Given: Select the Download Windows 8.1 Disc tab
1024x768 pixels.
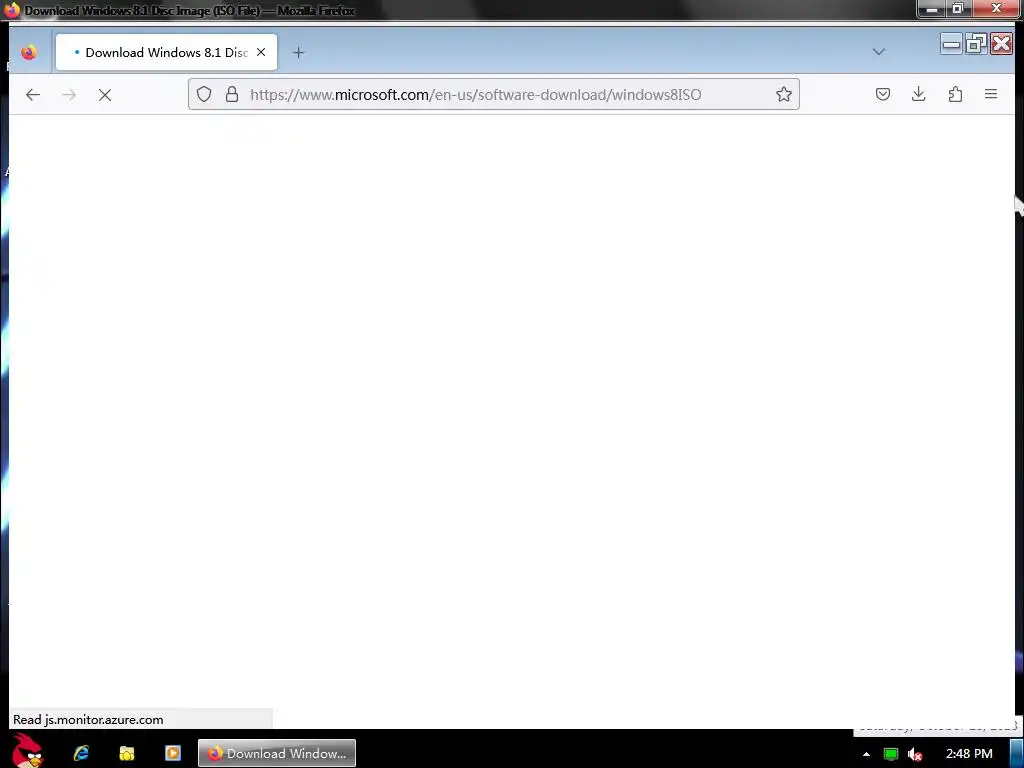Looking at the screenshot, I should tap(167, 52).
